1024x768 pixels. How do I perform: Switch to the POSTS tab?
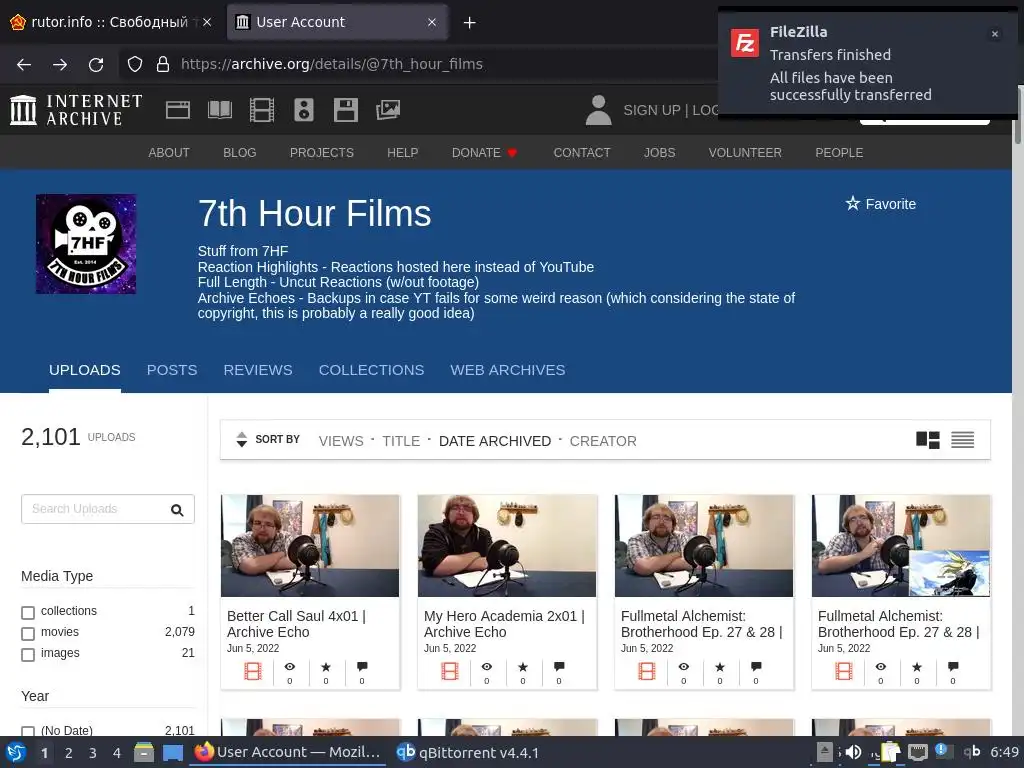172,370
